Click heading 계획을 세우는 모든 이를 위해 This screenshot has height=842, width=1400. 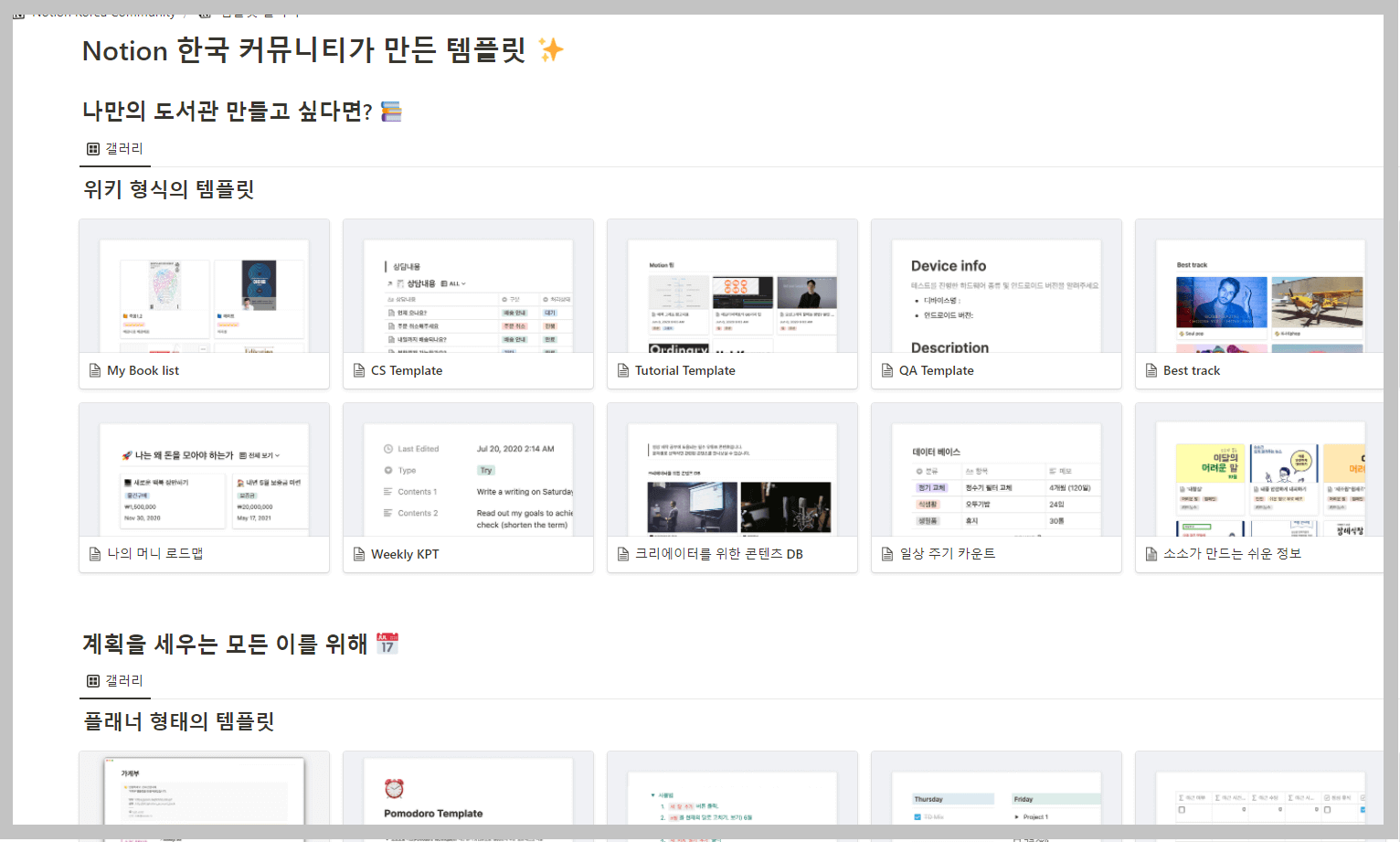225,644
